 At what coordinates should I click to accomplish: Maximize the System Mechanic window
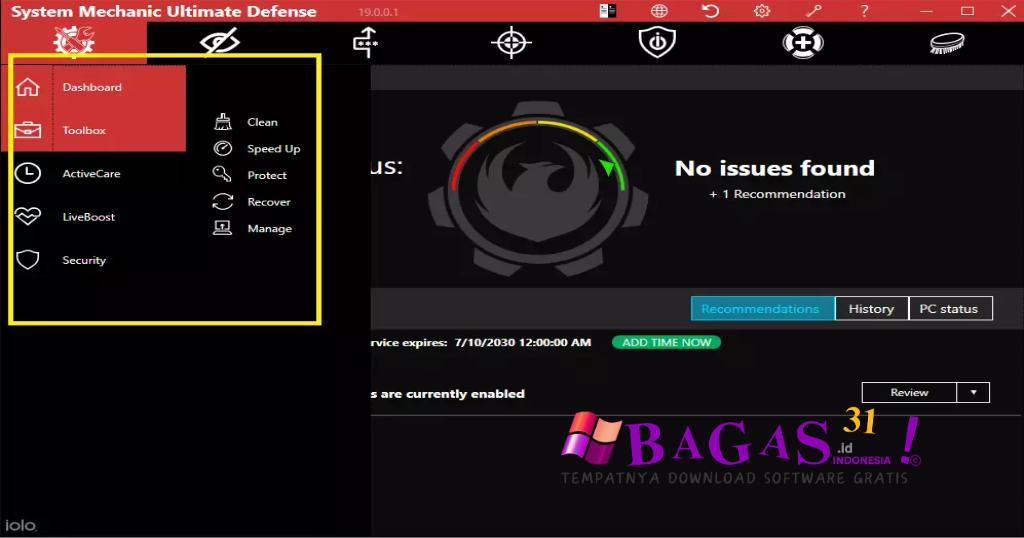(967, 11)
